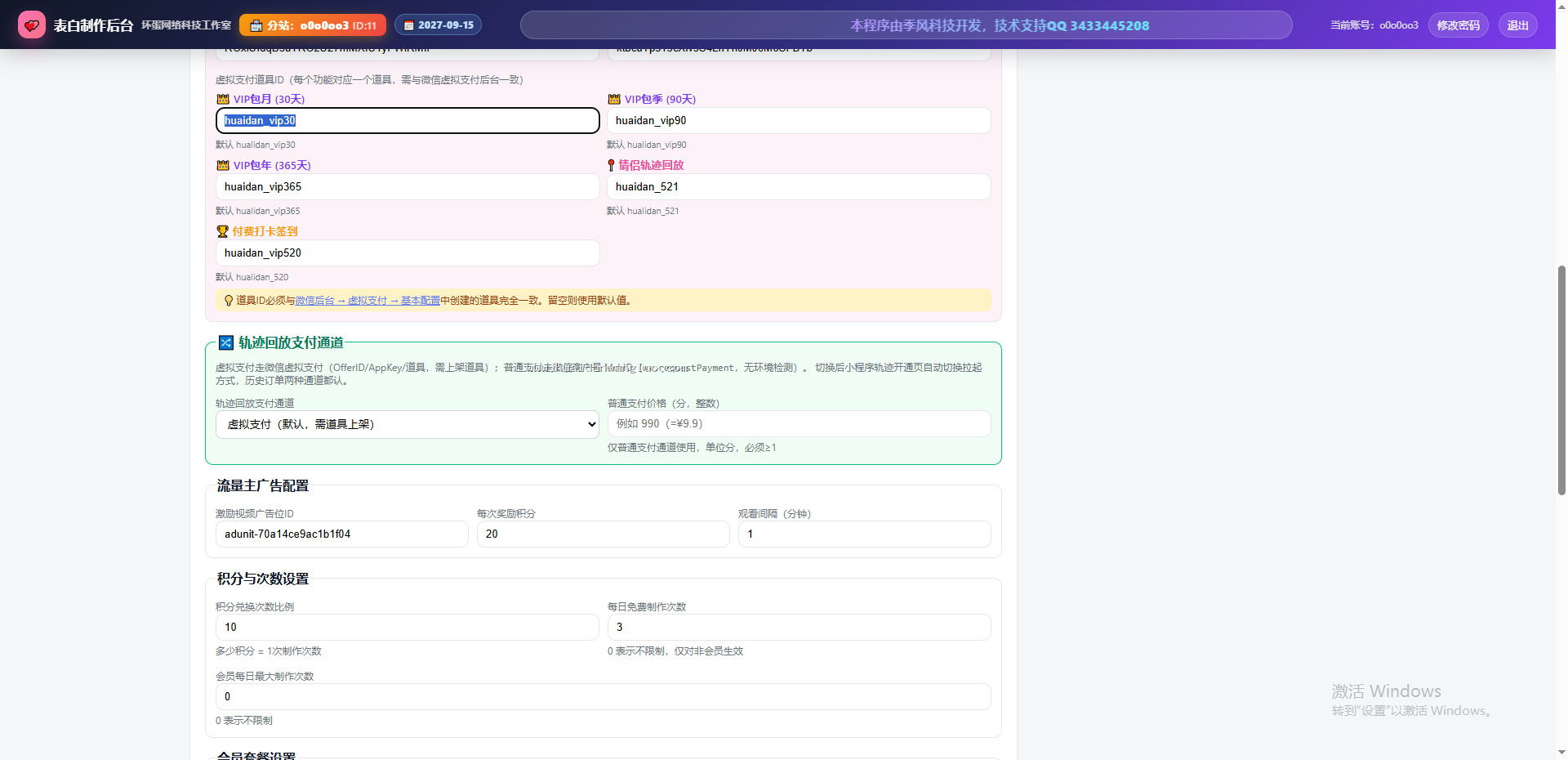Viewport: 1568px width, 760px height.
Task: Click the crown icon next to VIP包月 (30天)
Action: click(x=223, y=99)
